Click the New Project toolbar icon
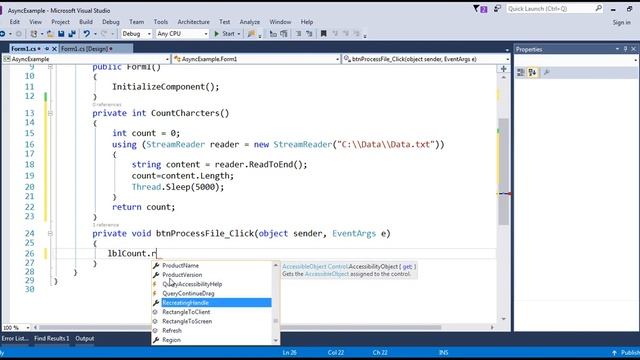640x360 pixels. point(34,34)
